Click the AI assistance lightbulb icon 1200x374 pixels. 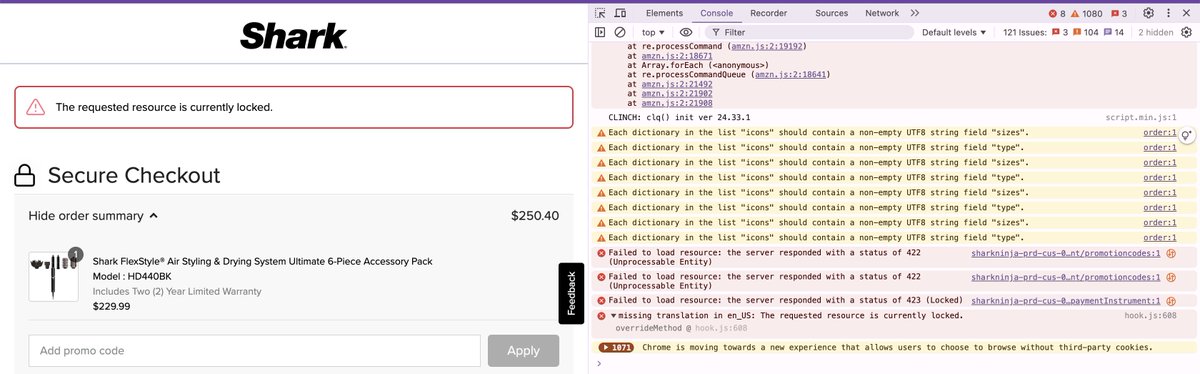(x=1188, y=136)
